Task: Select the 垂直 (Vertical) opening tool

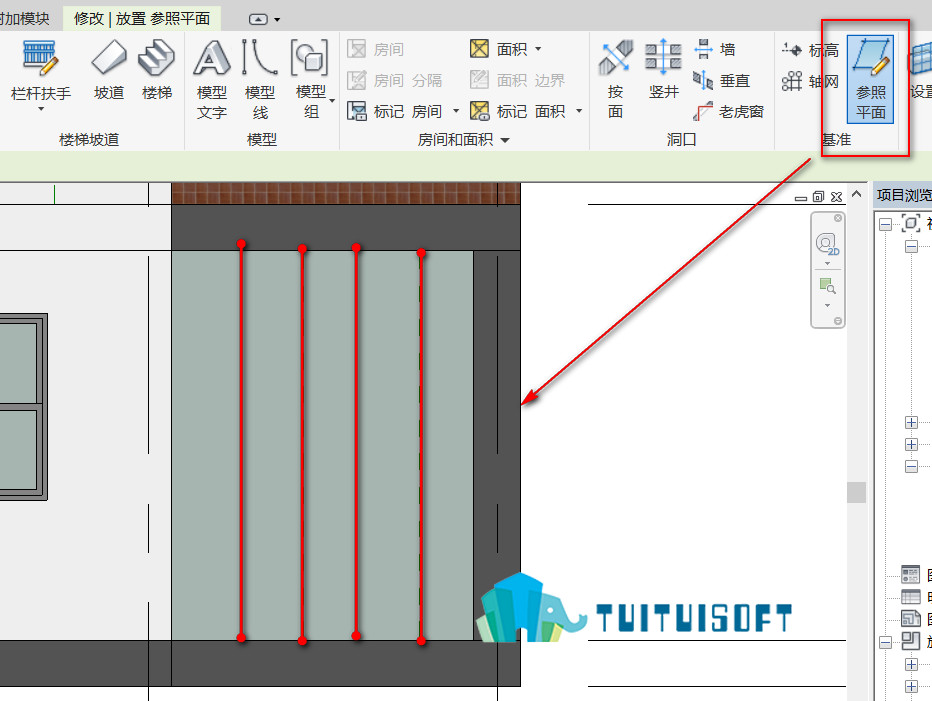Action: [x=722, y=80]
